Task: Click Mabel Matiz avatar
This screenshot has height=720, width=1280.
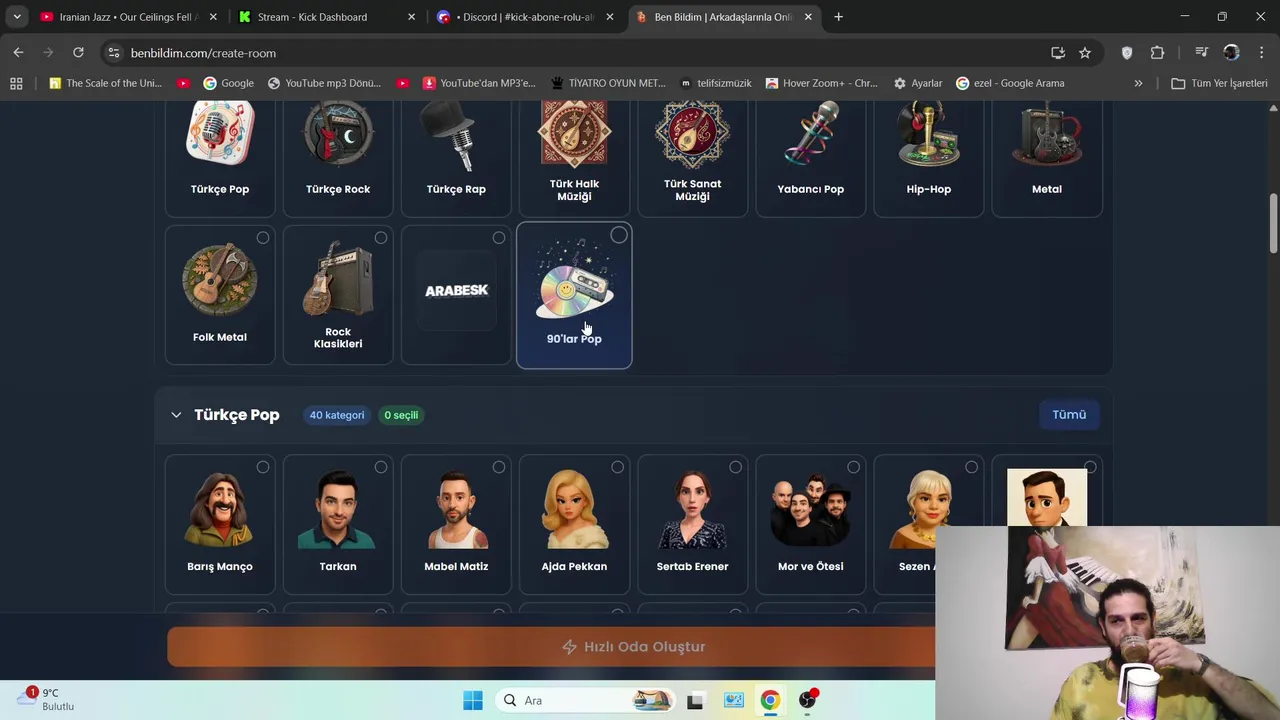Action: click(456, 509)
